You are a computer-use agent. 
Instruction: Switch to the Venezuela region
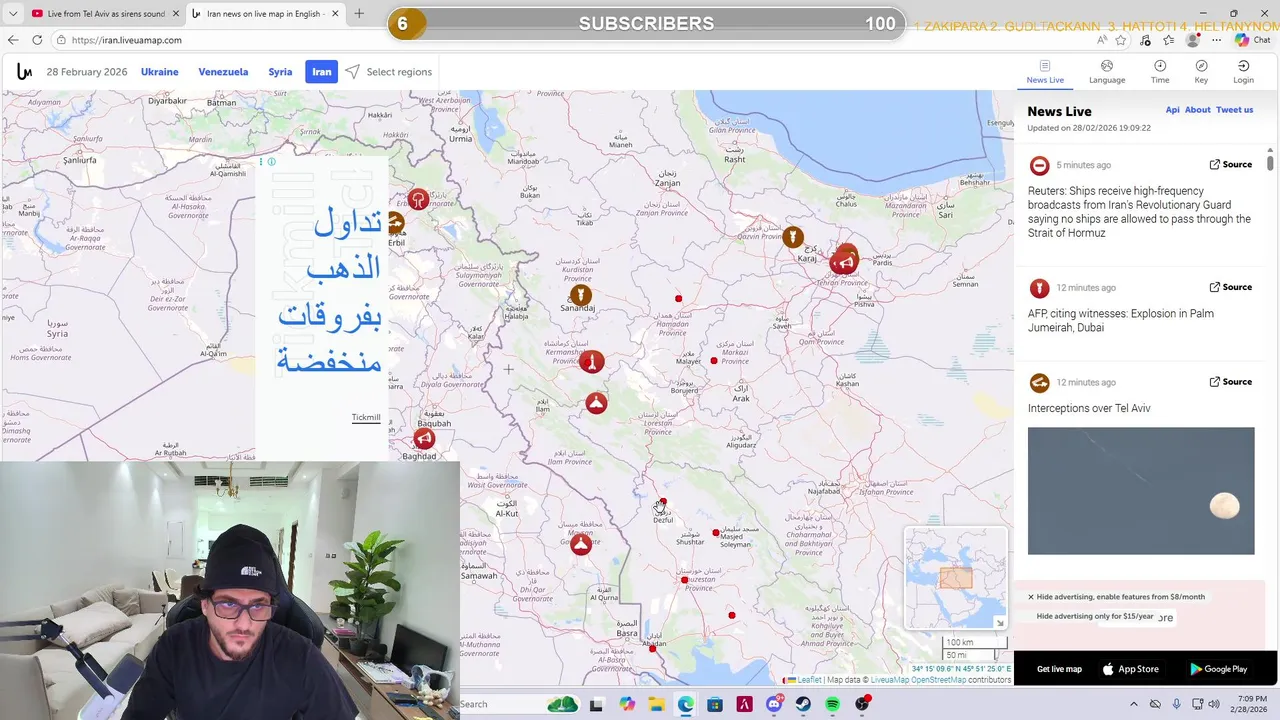pyautogui.click(x=223, y=72)
